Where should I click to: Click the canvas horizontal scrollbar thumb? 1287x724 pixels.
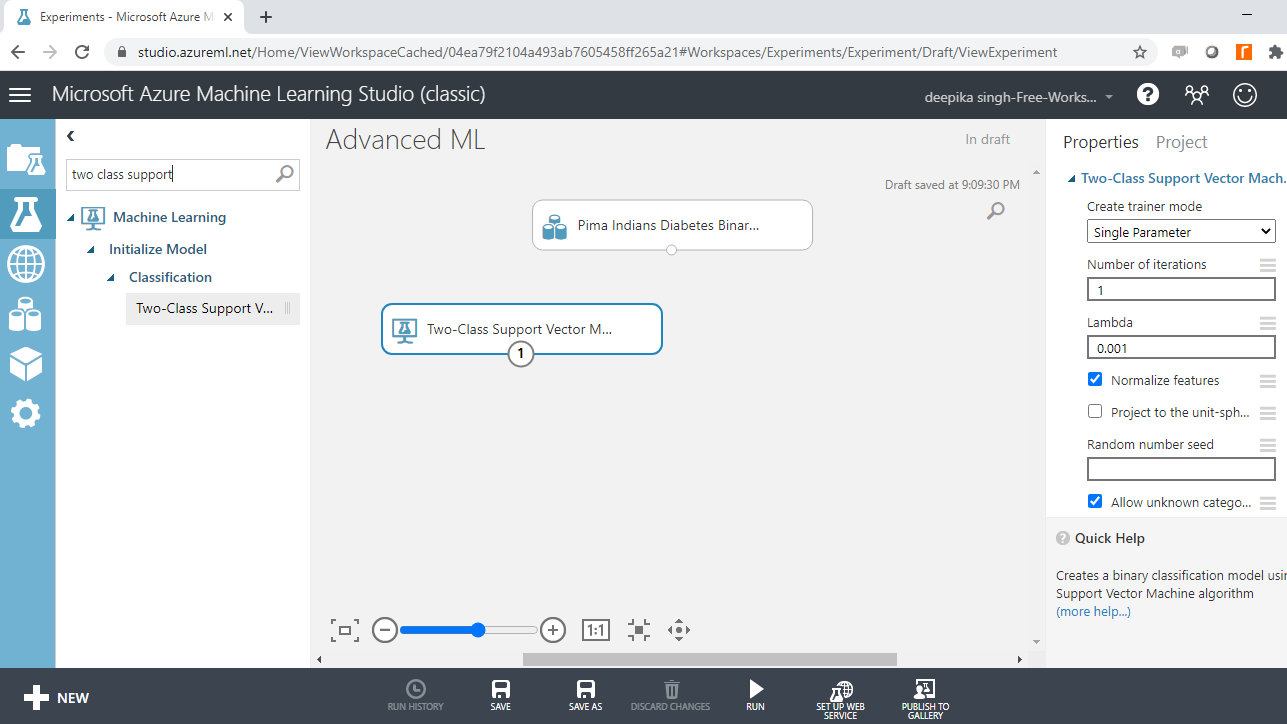pyautogui.click(x=710, y=659)
